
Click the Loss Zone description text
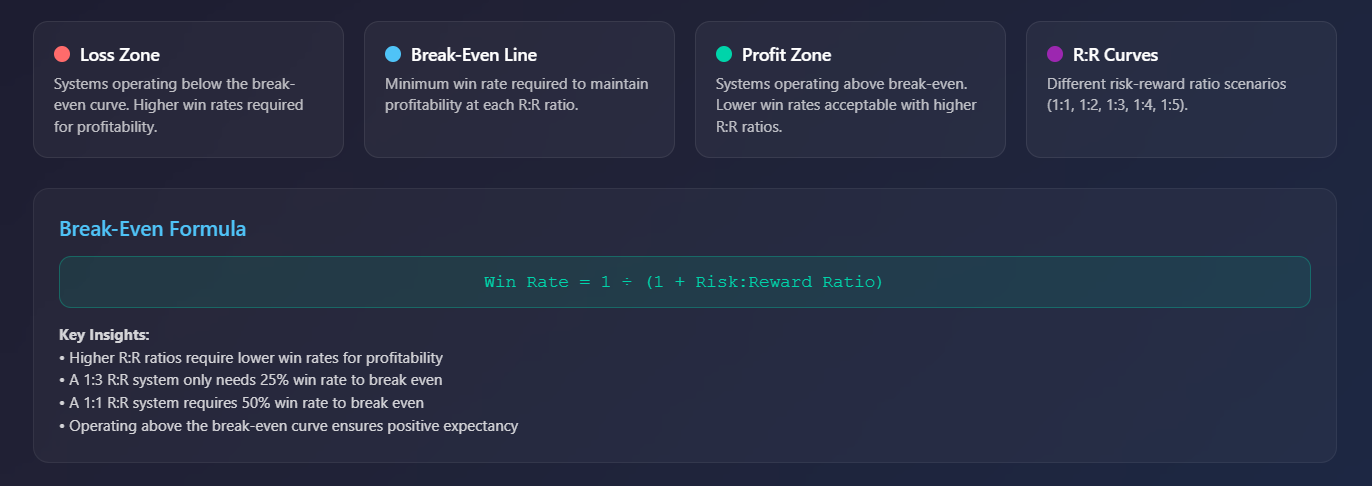pos(180,105)
